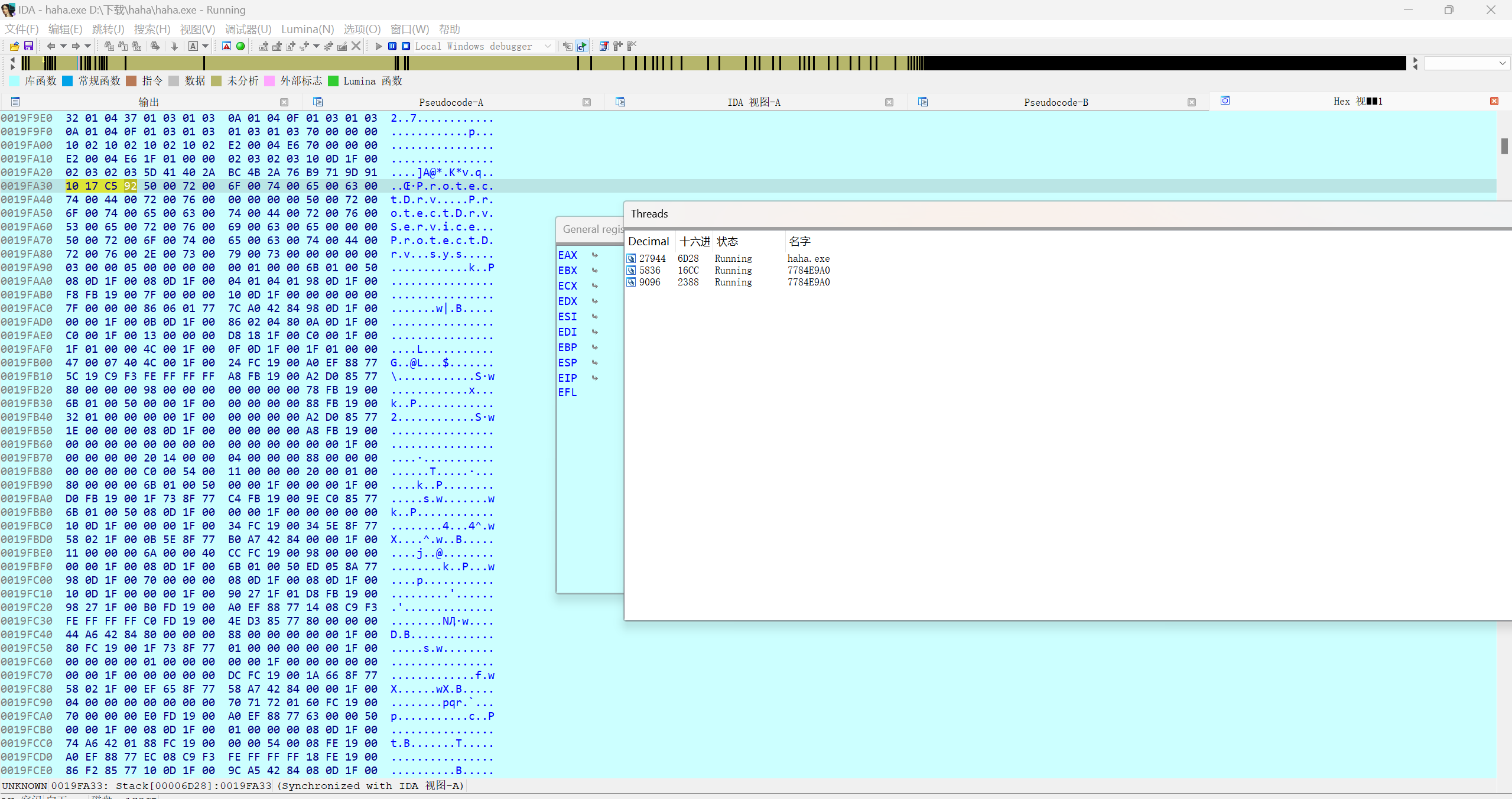Click the 常规函数 blue color swatch
The image size is (1512, 799).
point(67,81)
